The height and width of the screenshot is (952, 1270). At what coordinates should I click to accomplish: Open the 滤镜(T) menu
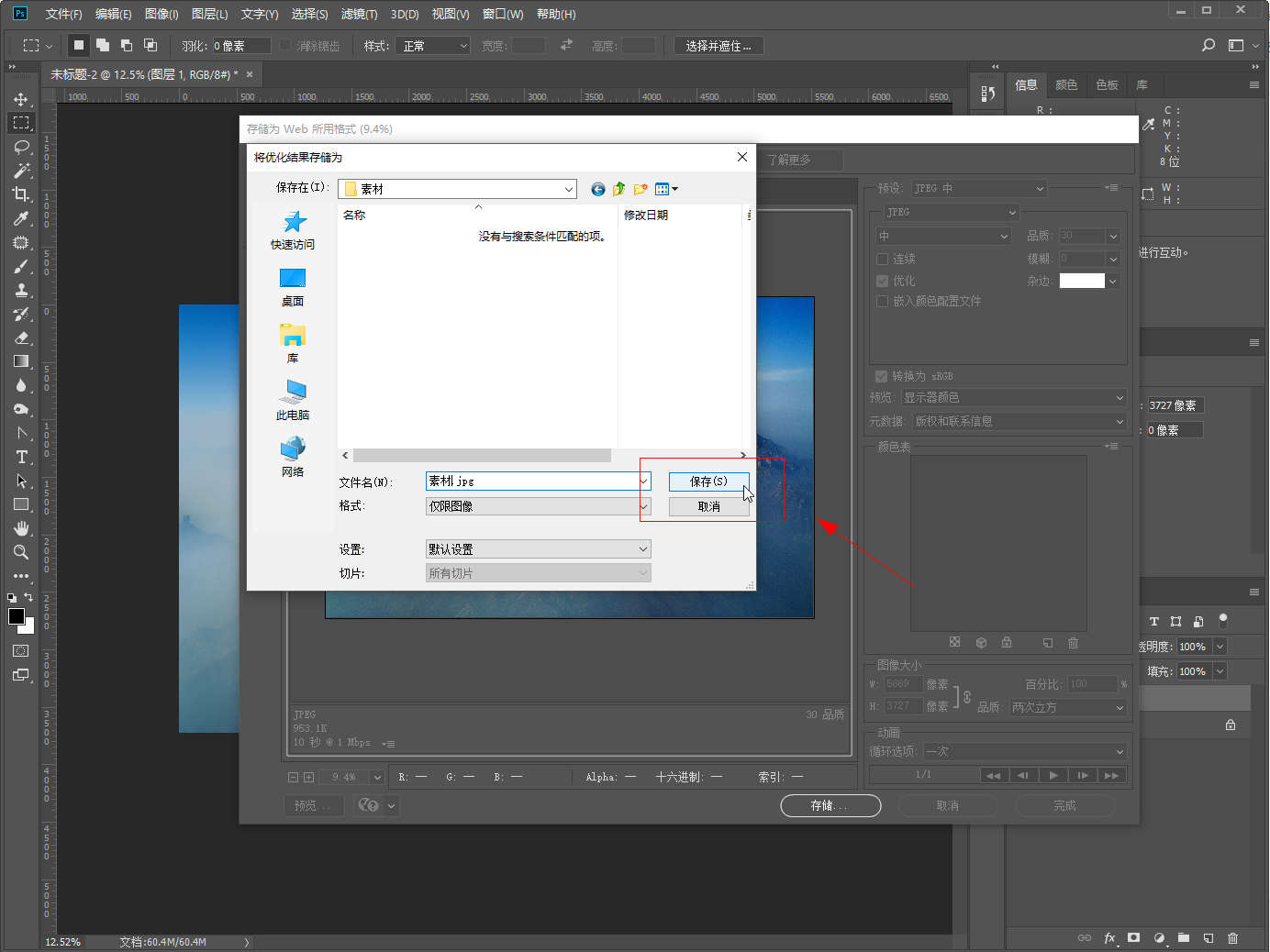click(x=359, y=14)
